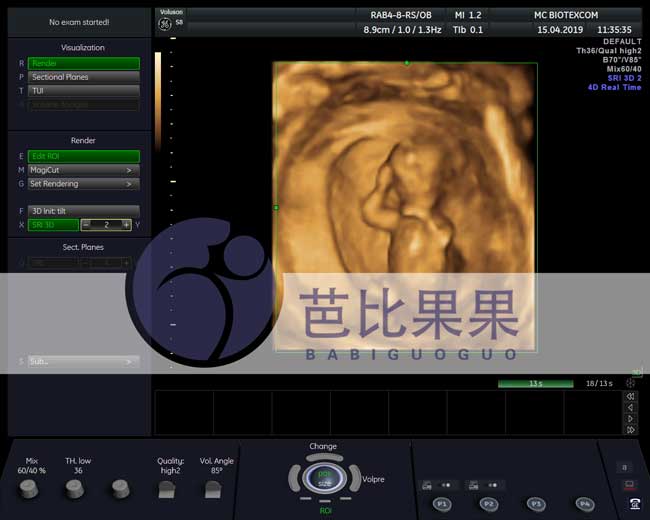The height and width of the screenshot is (520, 650).
Task: Click the orange gain color bar
Action: click(158, 102)
